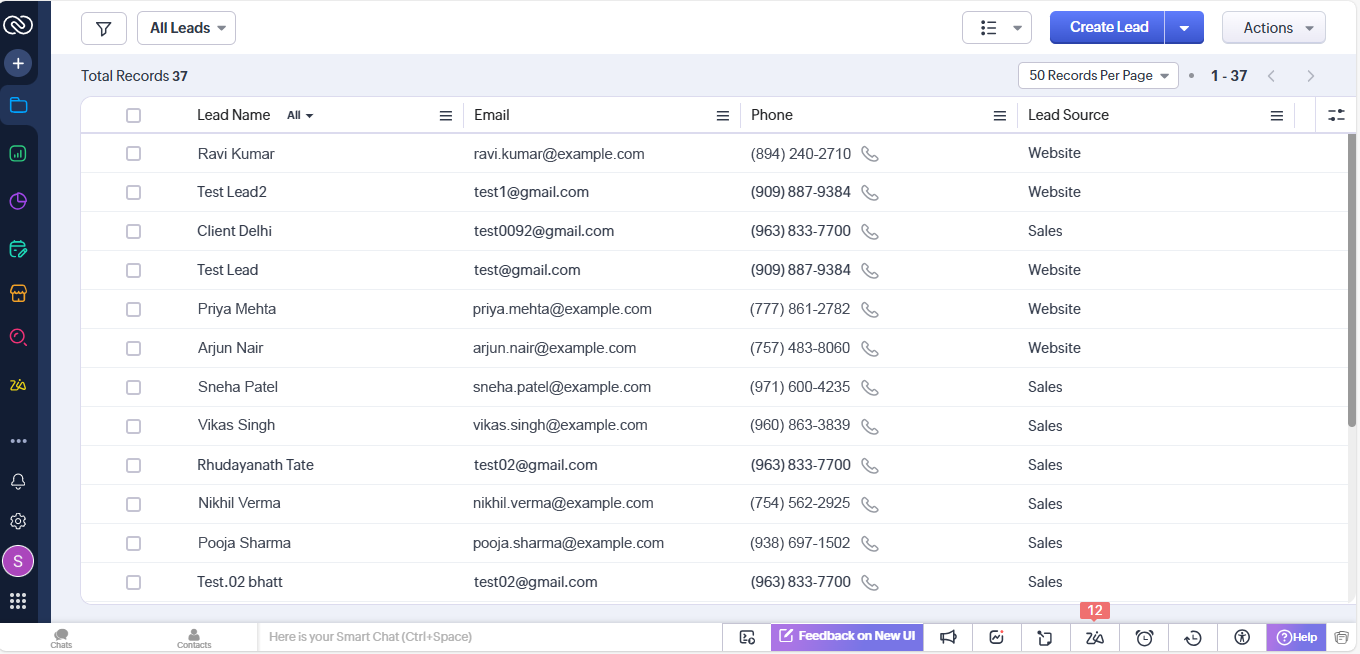This screenshot has height=654, width=1360.
Task: Select the checkbox next to Client Delhi
Action: click(x=133, y=232)
